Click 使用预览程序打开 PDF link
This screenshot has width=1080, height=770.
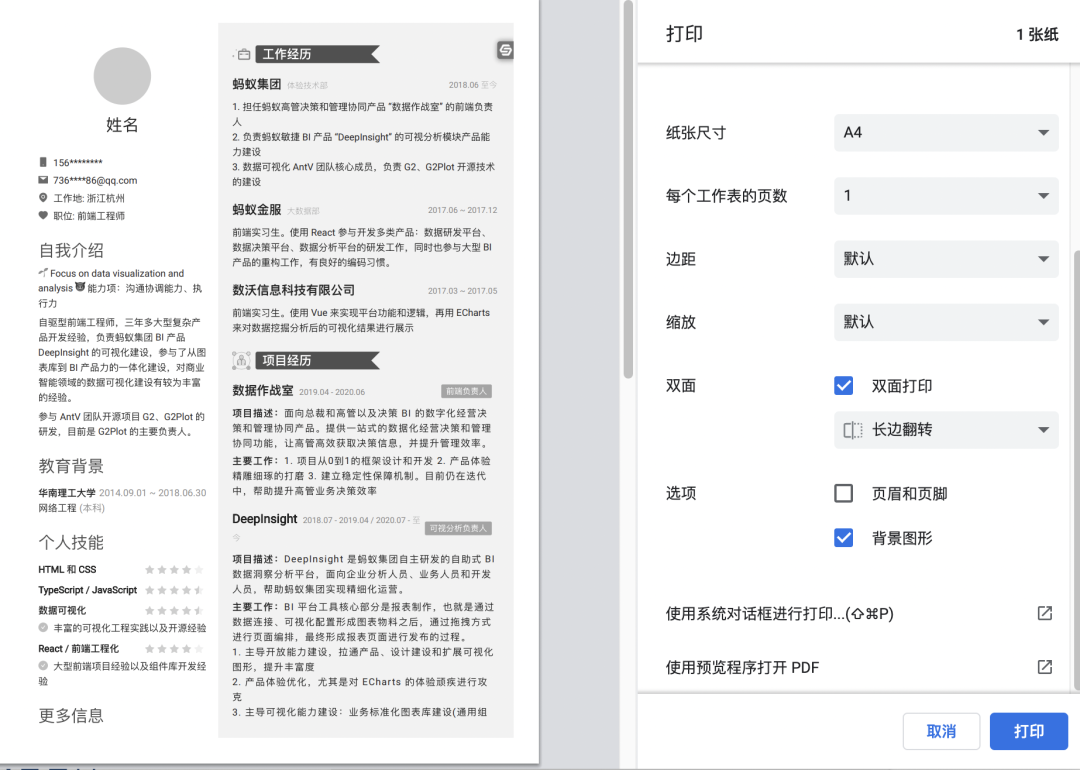[742, 667]
